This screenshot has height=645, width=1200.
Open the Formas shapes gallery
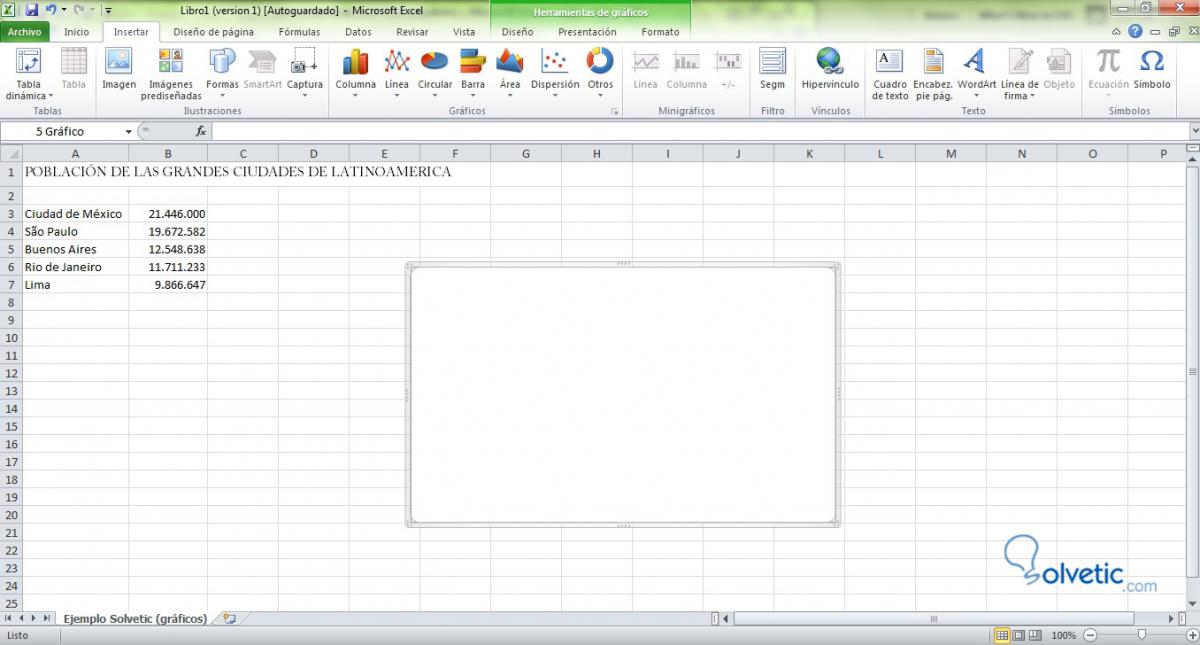(222, 73)
